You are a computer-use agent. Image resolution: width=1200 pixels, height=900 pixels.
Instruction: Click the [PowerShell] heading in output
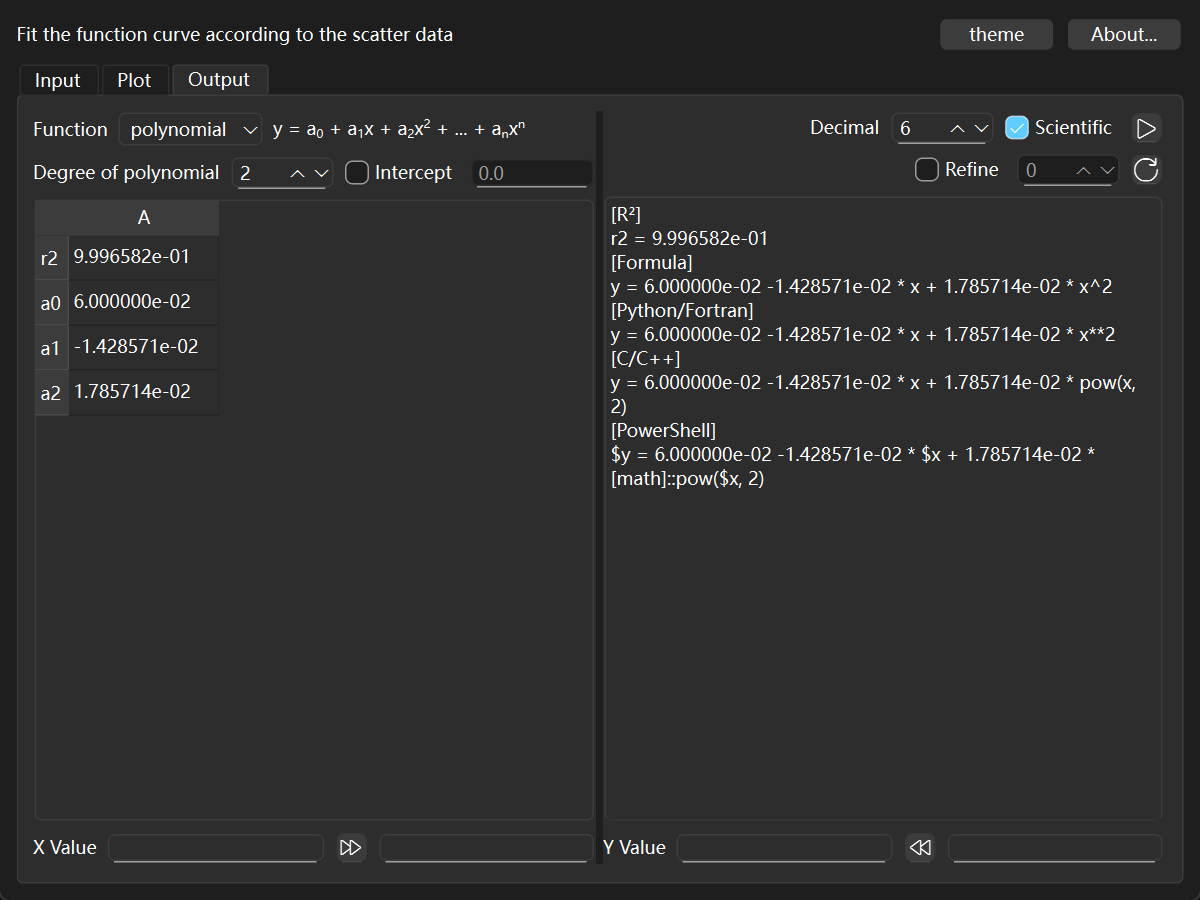tap(663, 431)
